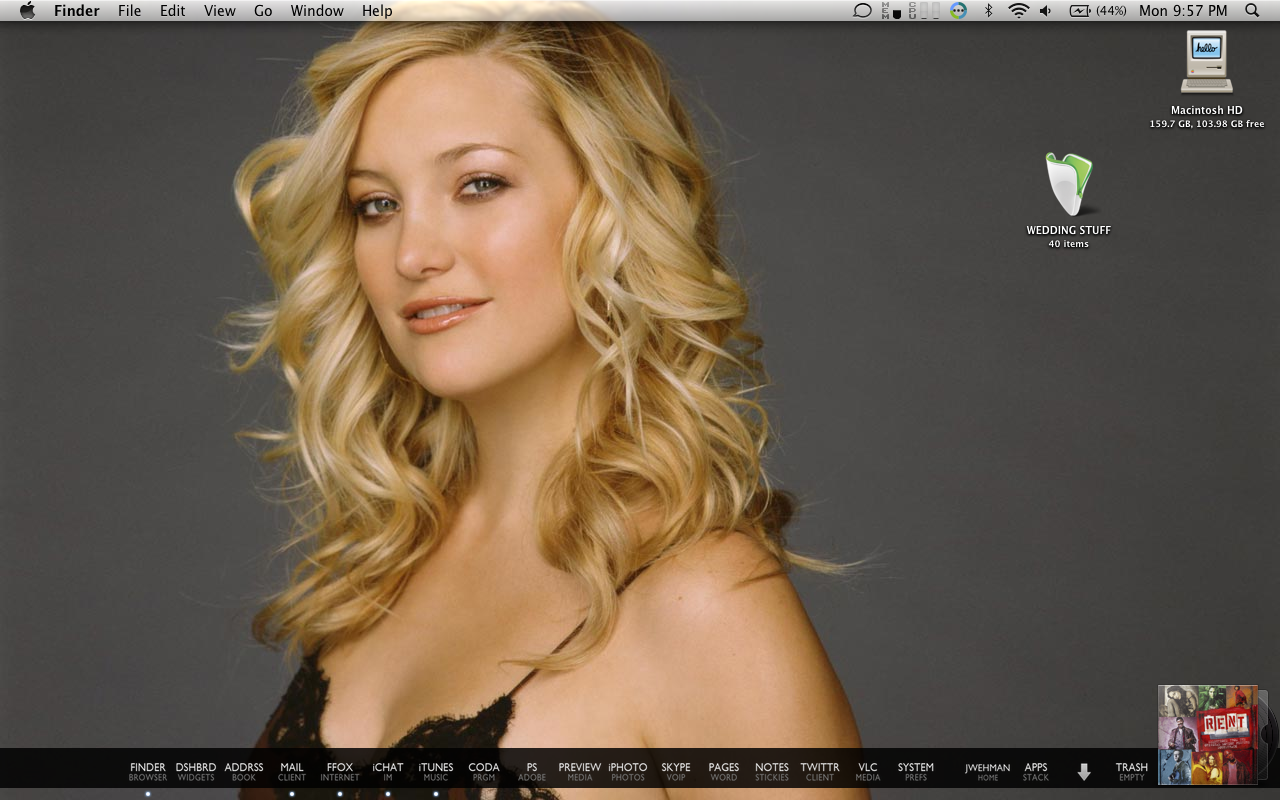Open PS Adobe dock item
This screenshot has width=1280, height=800.
click(x=532, y=772)
